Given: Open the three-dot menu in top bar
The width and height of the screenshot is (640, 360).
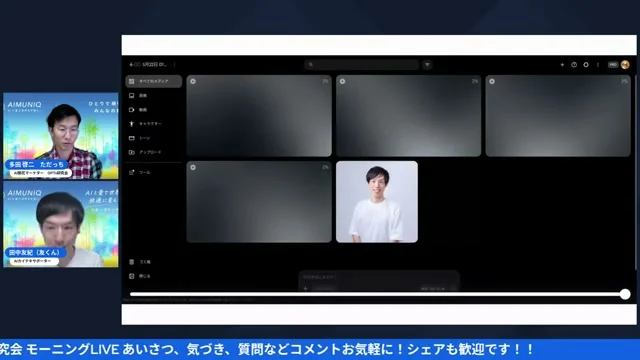Looking at the screenshot, I should (598, 64).
